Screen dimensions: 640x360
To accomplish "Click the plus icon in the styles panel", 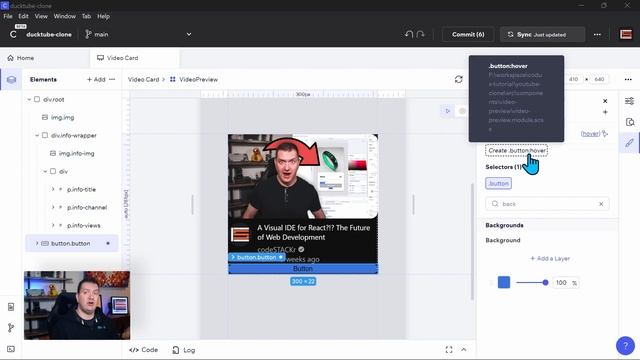I will point(605,112).
